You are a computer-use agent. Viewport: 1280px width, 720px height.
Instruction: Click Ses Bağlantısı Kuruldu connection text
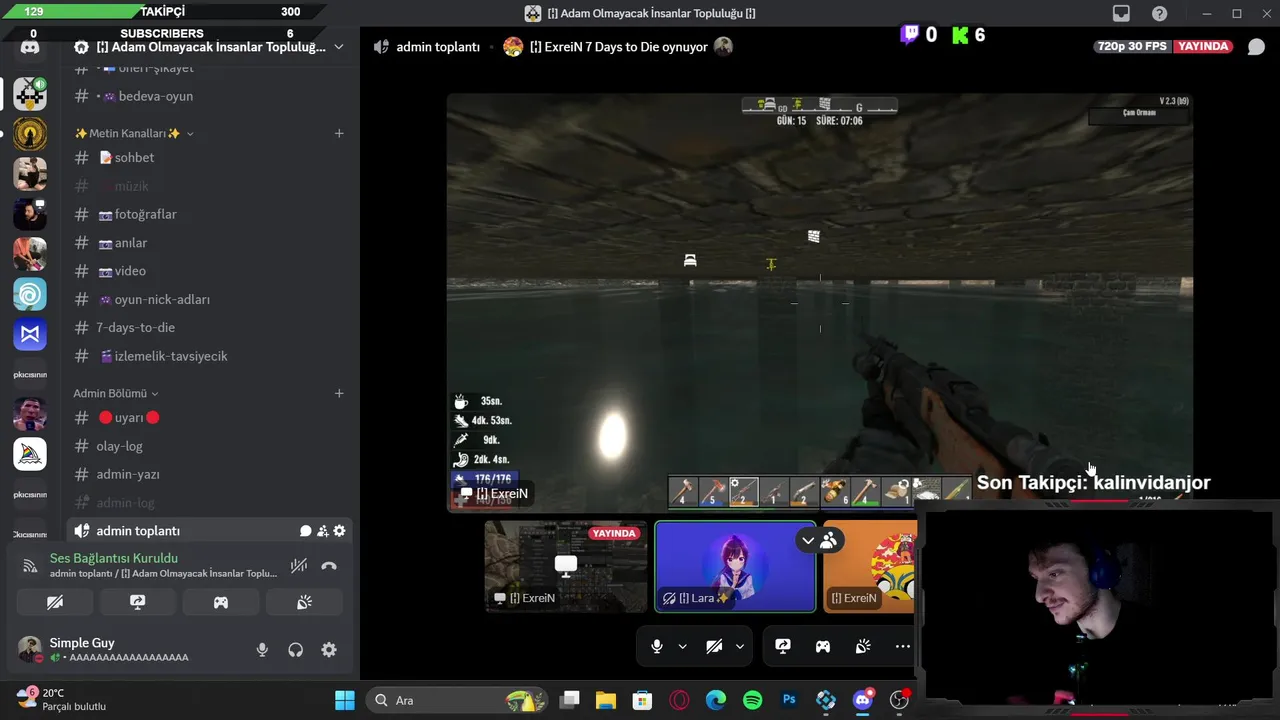[x=114, y=558]
